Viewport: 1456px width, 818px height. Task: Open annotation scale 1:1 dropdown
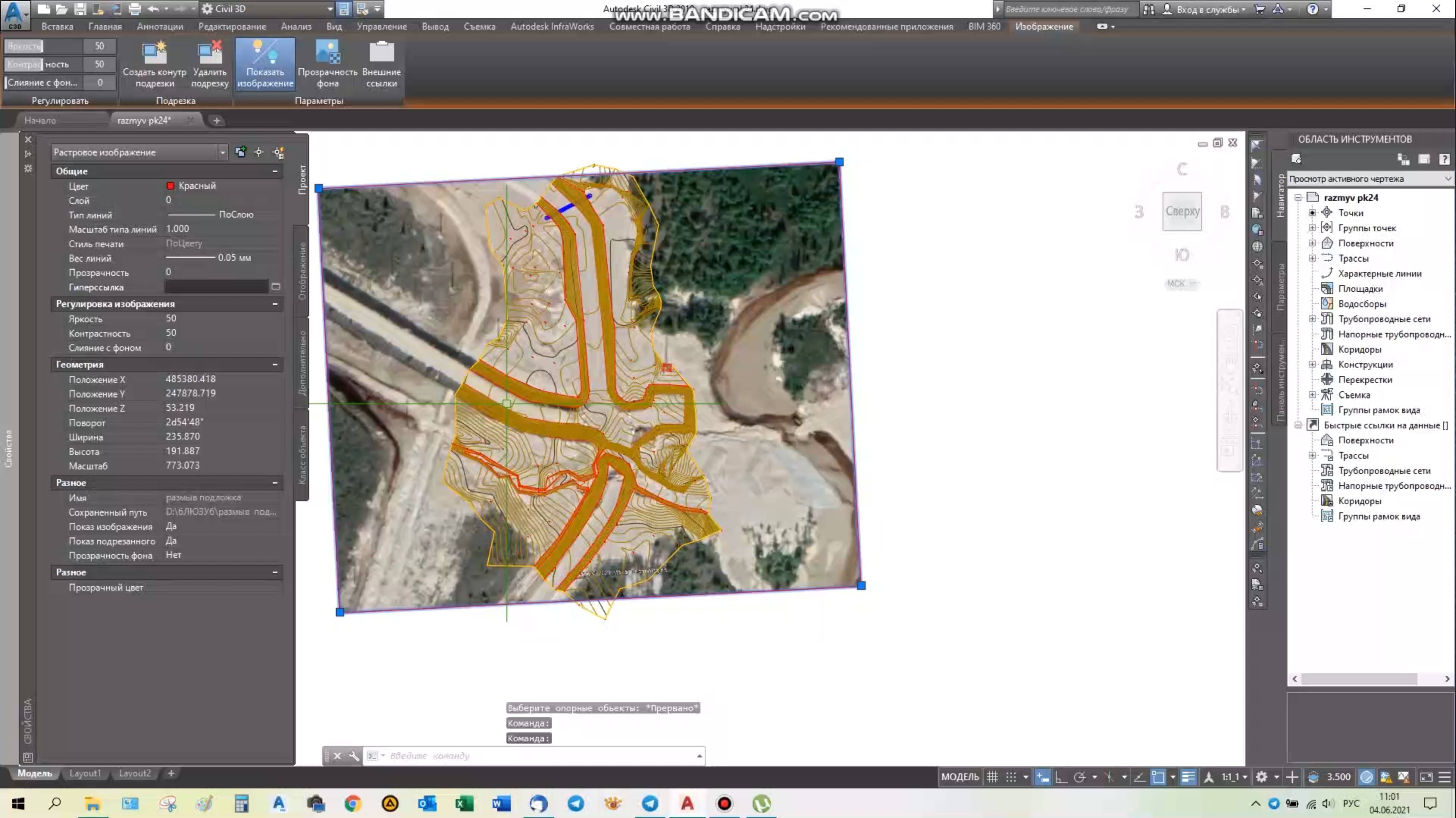(x=1234, y=777)
